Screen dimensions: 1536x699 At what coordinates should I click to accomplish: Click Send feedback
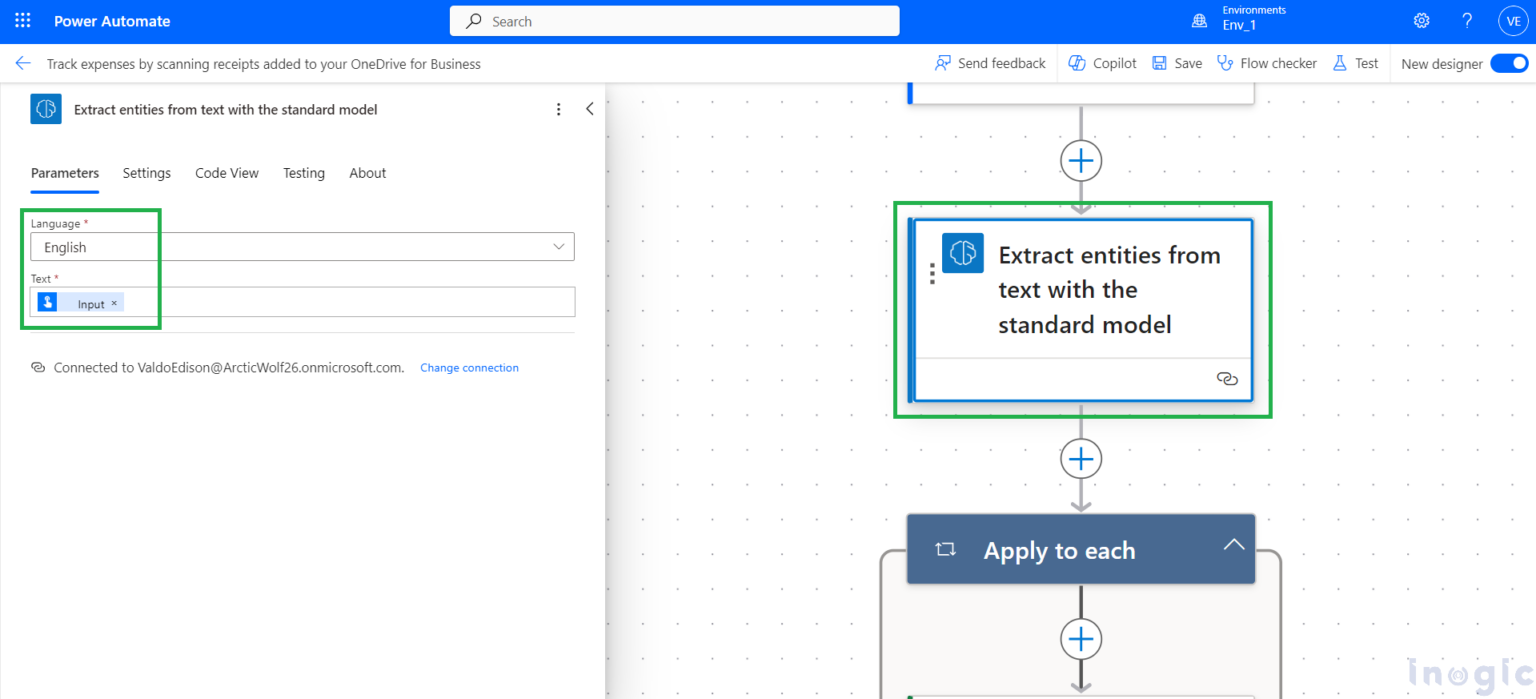click(x=989, y=62)
